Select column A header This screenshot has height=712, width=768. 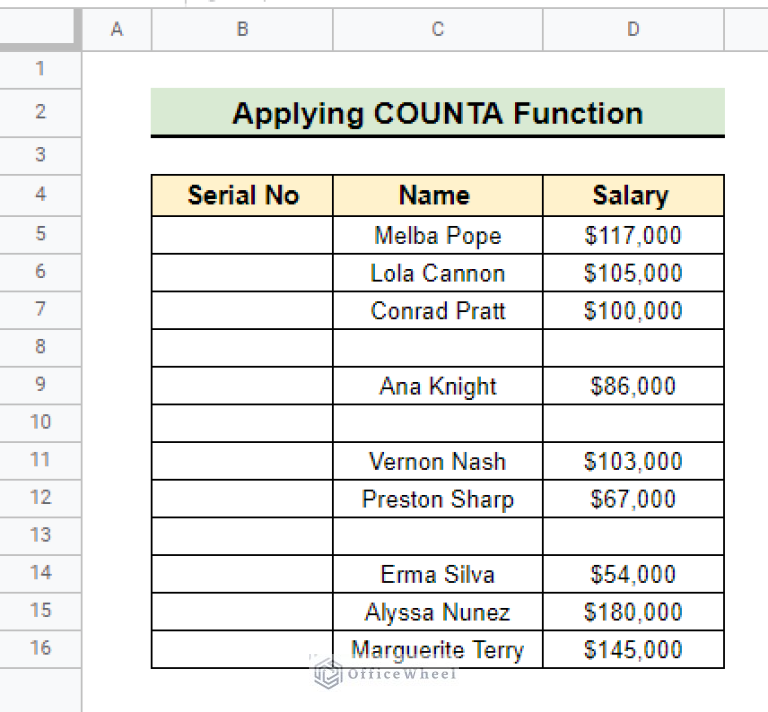coord(116,30)
